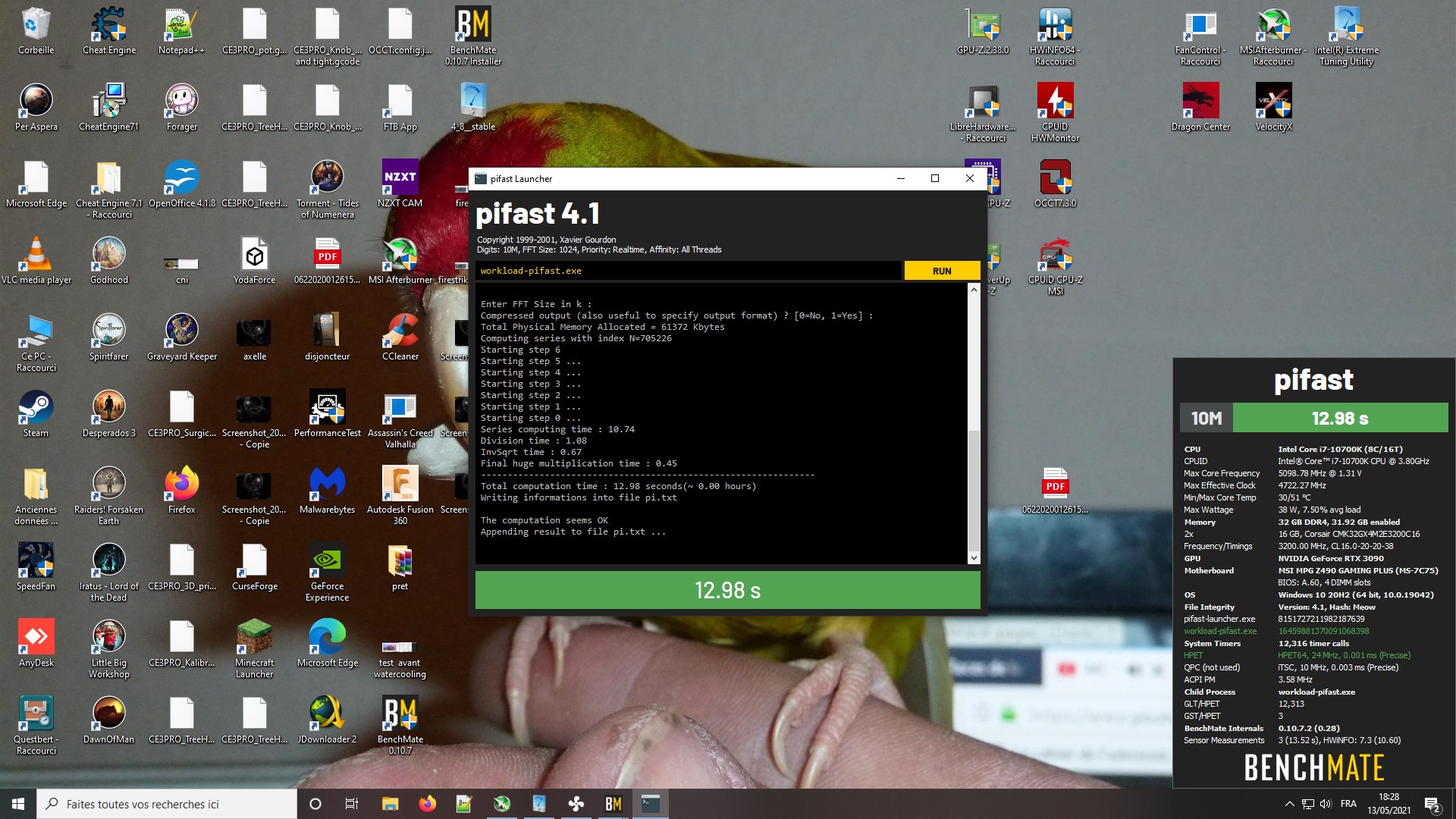Switch to BenchMate on the taskbar

point(613,804)
